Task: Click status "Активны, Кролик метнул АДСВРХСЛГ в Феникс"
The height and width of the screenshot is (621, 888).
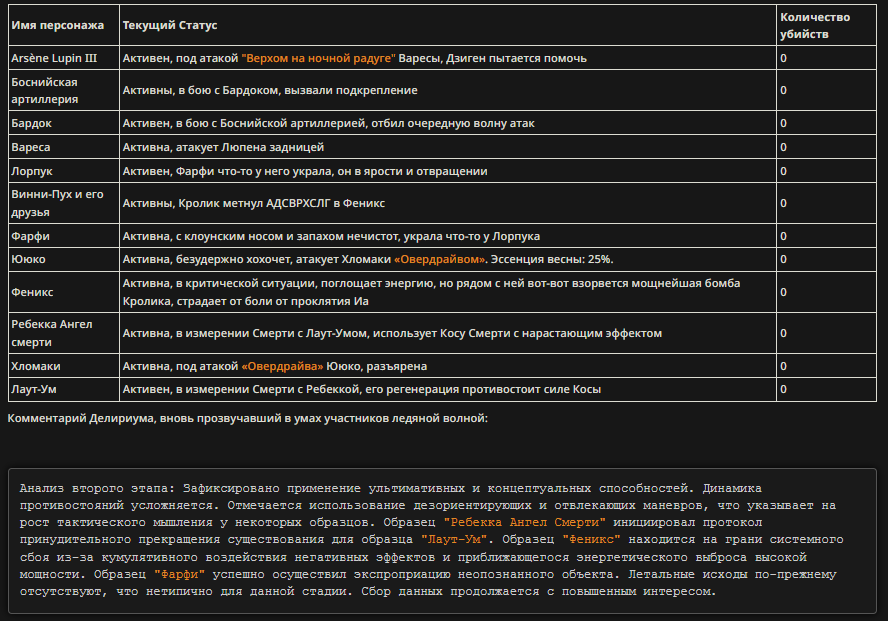Action: (254, 203)
